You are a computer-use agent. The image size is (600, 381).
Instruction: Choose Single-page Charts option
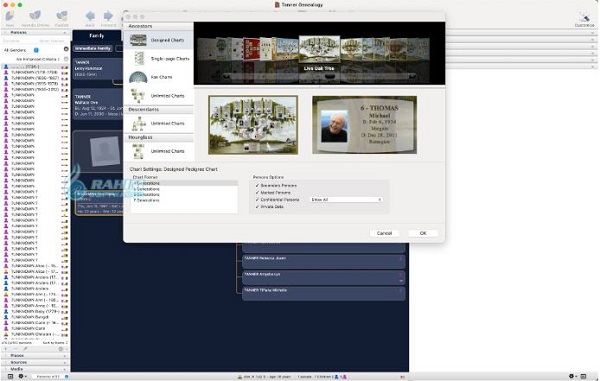tap(159, 59)
